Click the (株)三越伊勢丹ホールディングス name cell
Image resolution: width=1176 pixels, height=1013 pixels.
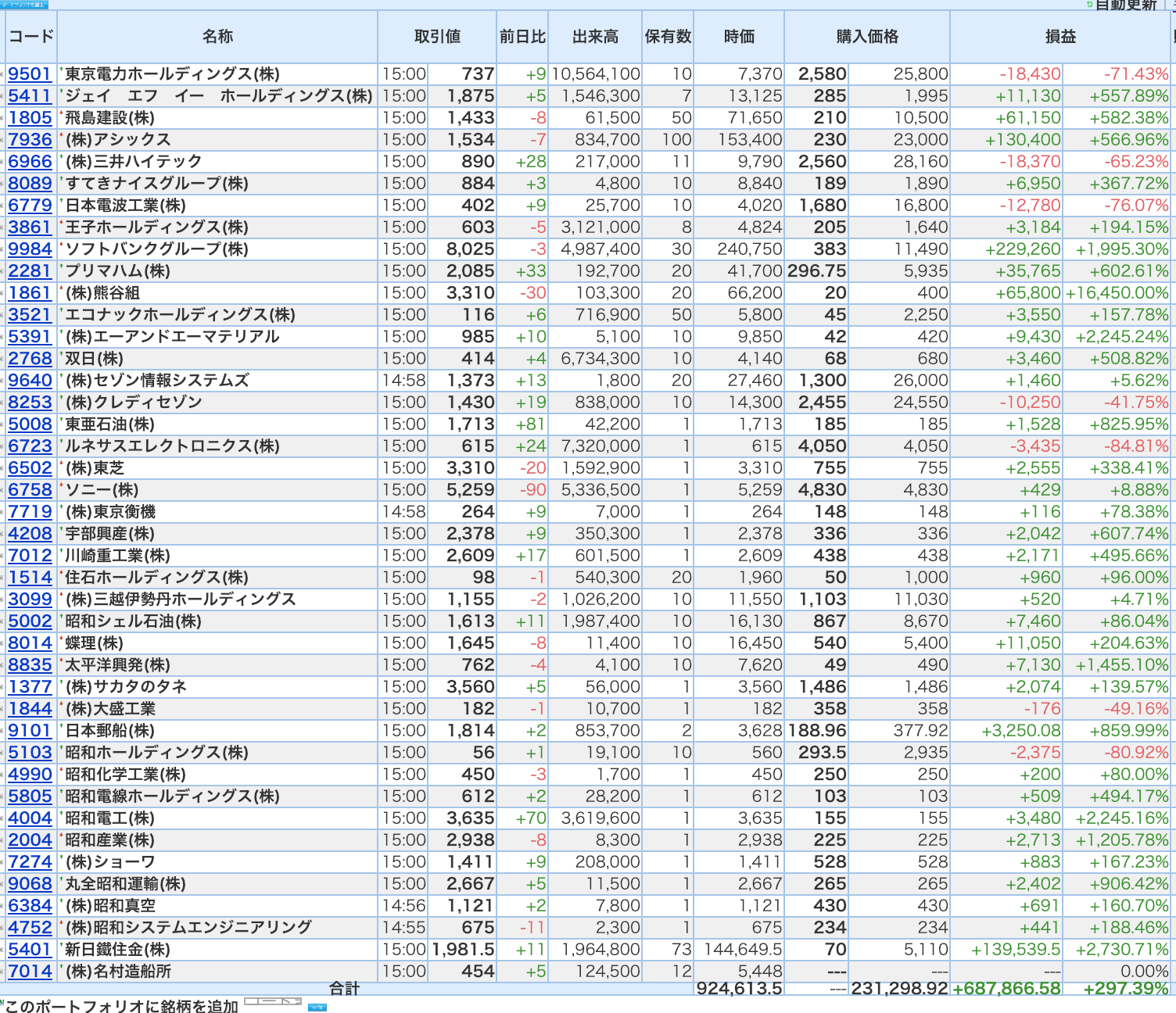pyautogui.click(x=217, y=600)
